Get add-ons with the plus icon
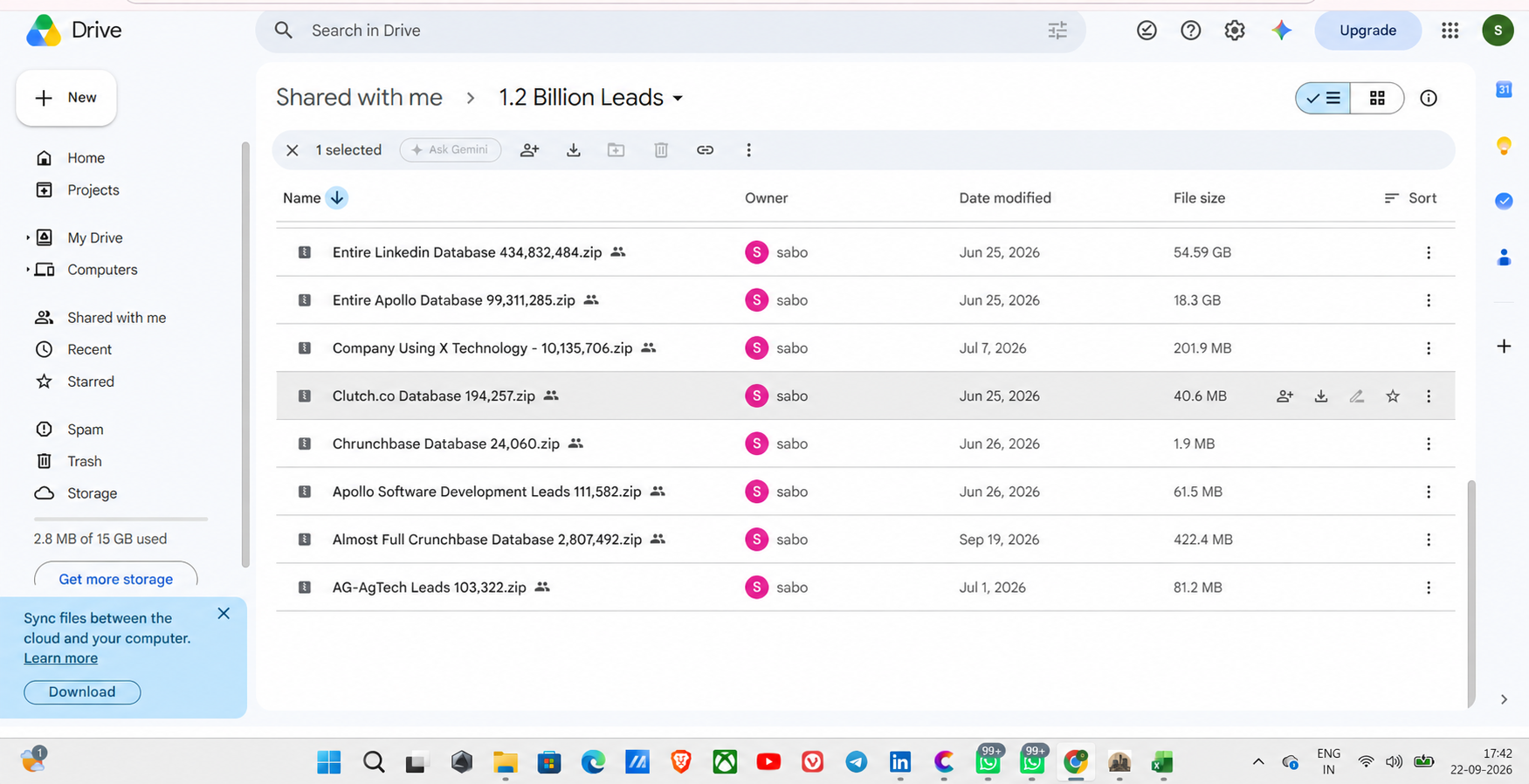 (1504, 347)
